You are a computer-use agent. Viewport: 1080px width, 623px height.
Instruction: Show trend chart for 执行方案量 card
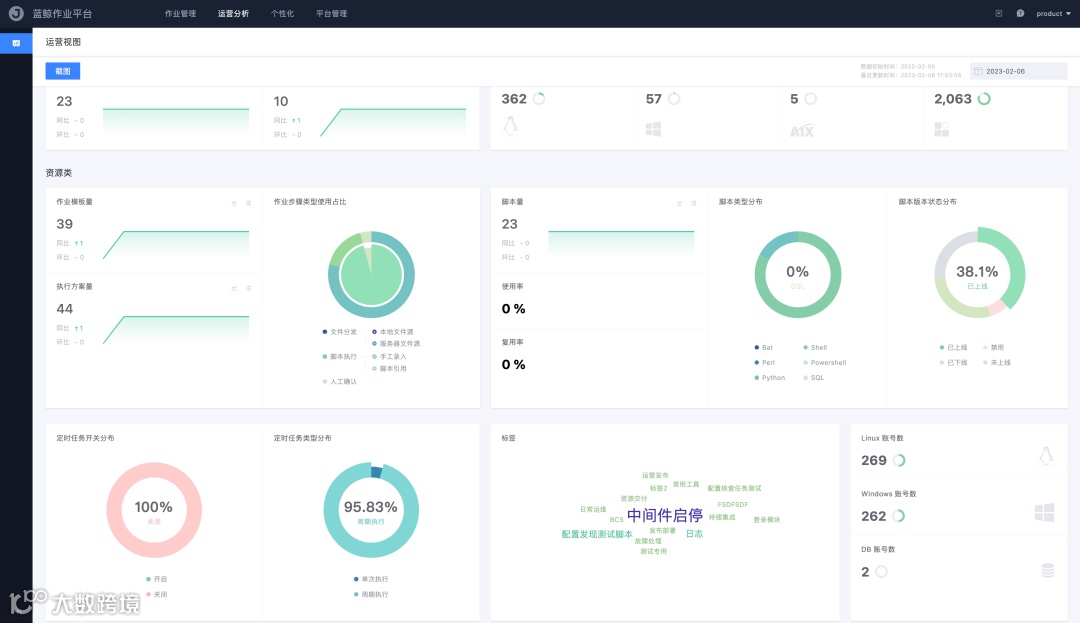click(x=234, y=288)
